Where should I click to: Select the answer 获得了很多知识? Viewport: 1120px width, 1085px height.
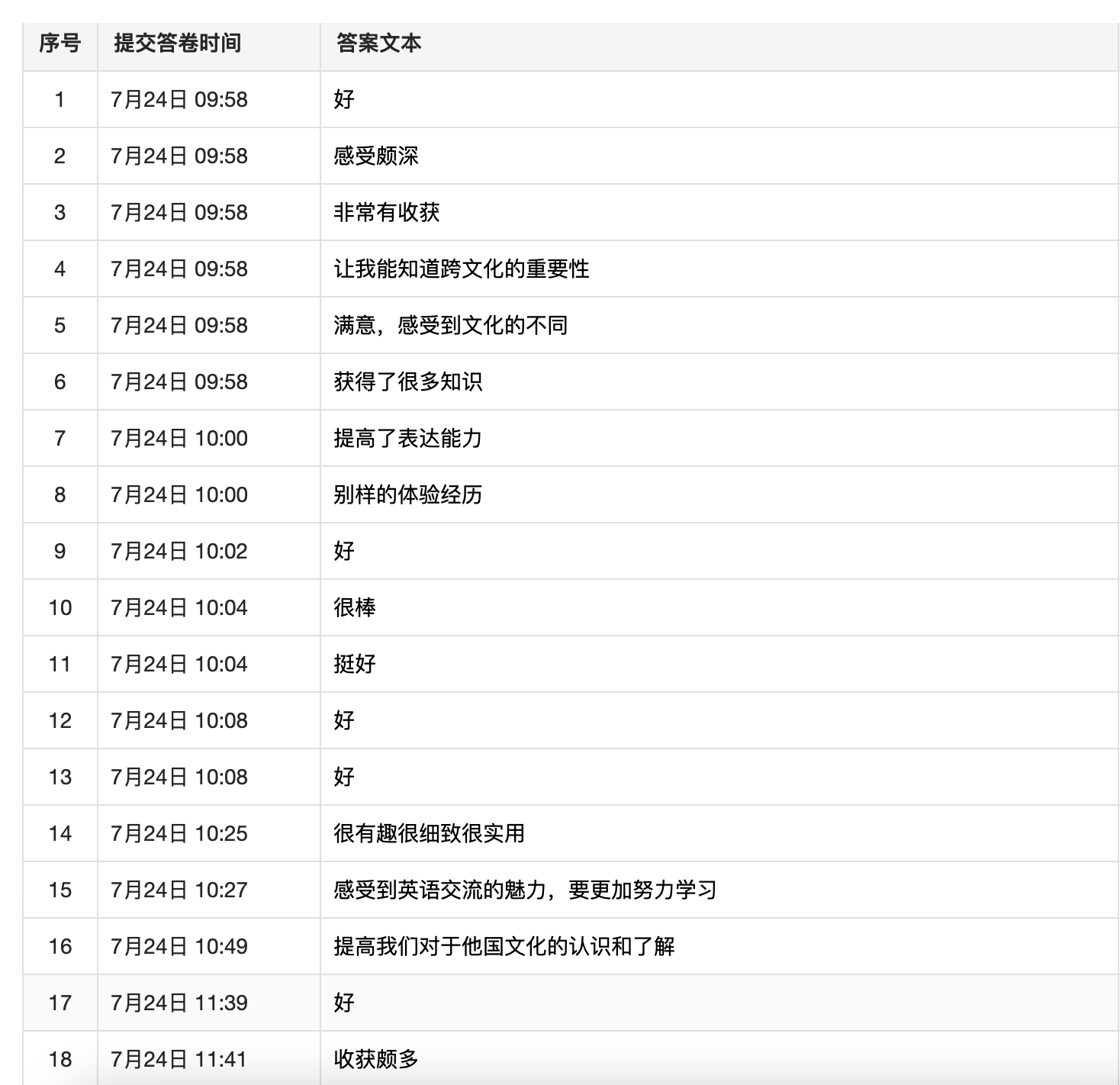click(408, 382)
